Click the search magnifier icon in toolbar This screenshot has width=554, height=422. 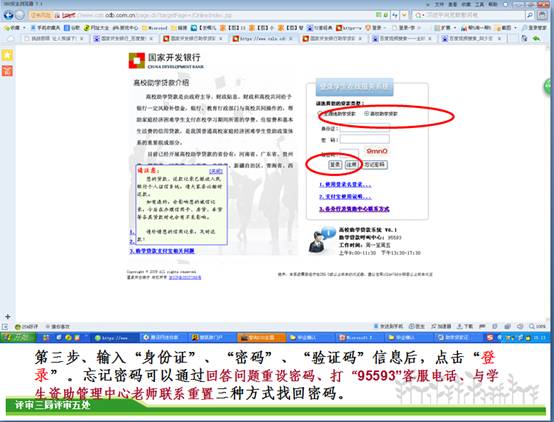[x=530, y=15]
